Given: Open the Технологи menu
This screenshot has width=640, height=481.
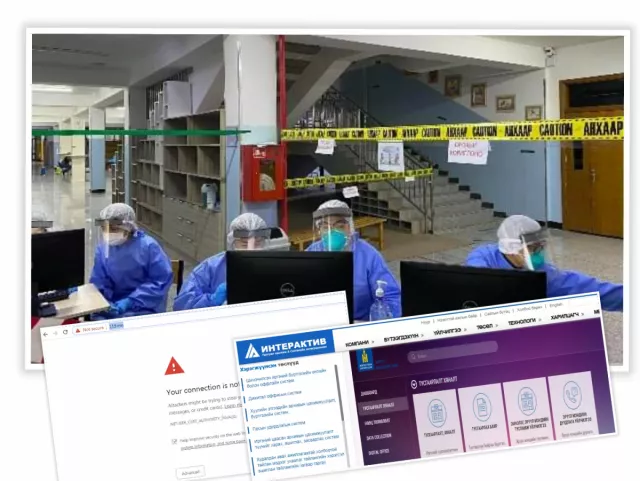Looking at the screenshot, I should pos(521,322).
